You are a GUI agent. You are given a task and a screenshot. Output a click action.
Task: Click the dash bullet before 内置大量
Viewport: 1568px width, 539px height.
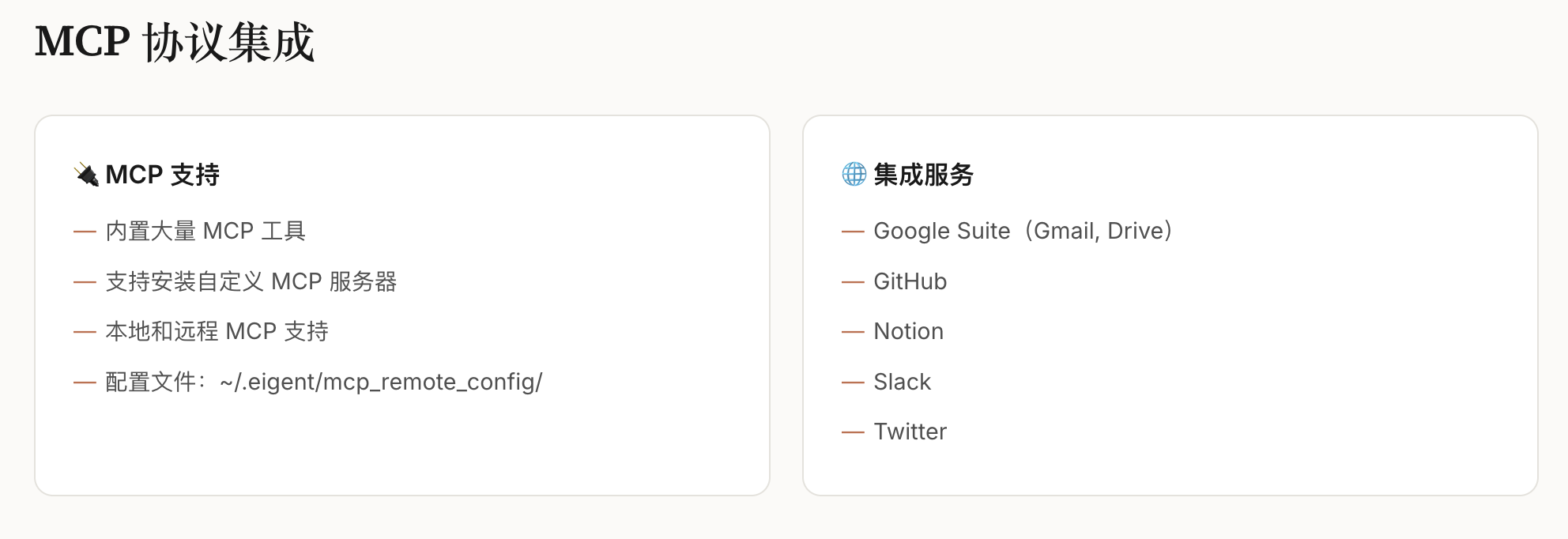(85, 232)
